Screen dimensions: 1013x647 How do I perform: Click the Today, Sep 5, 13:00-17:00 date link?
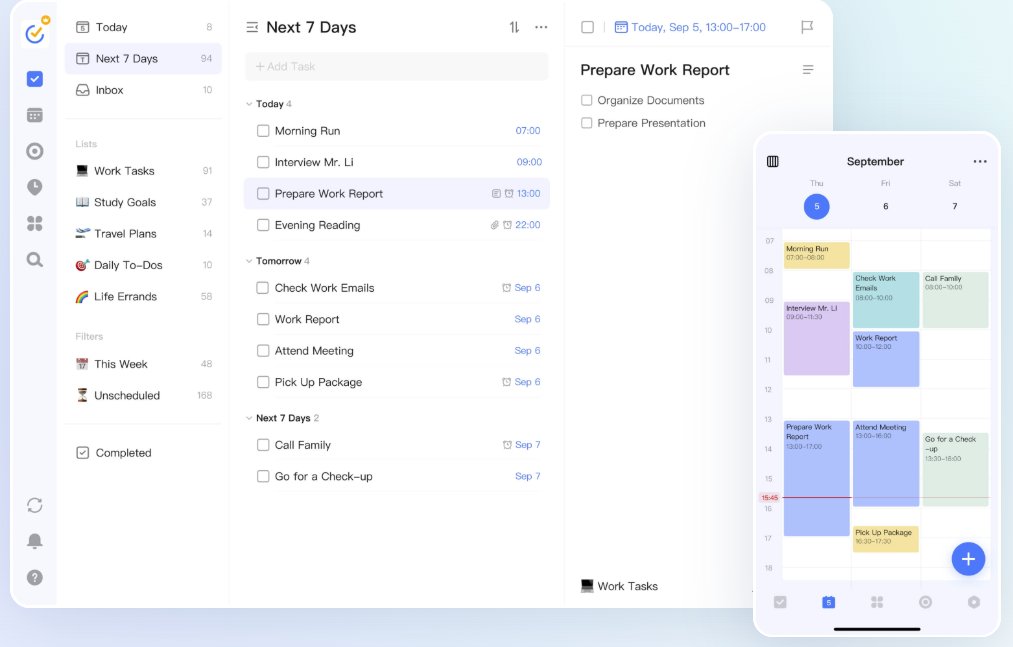(x=698, y=27)
